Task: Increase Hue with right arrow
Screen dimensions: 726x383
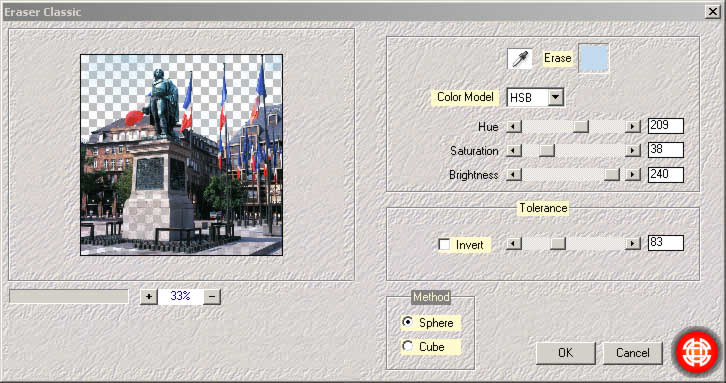Action: (x=632, y=126)
